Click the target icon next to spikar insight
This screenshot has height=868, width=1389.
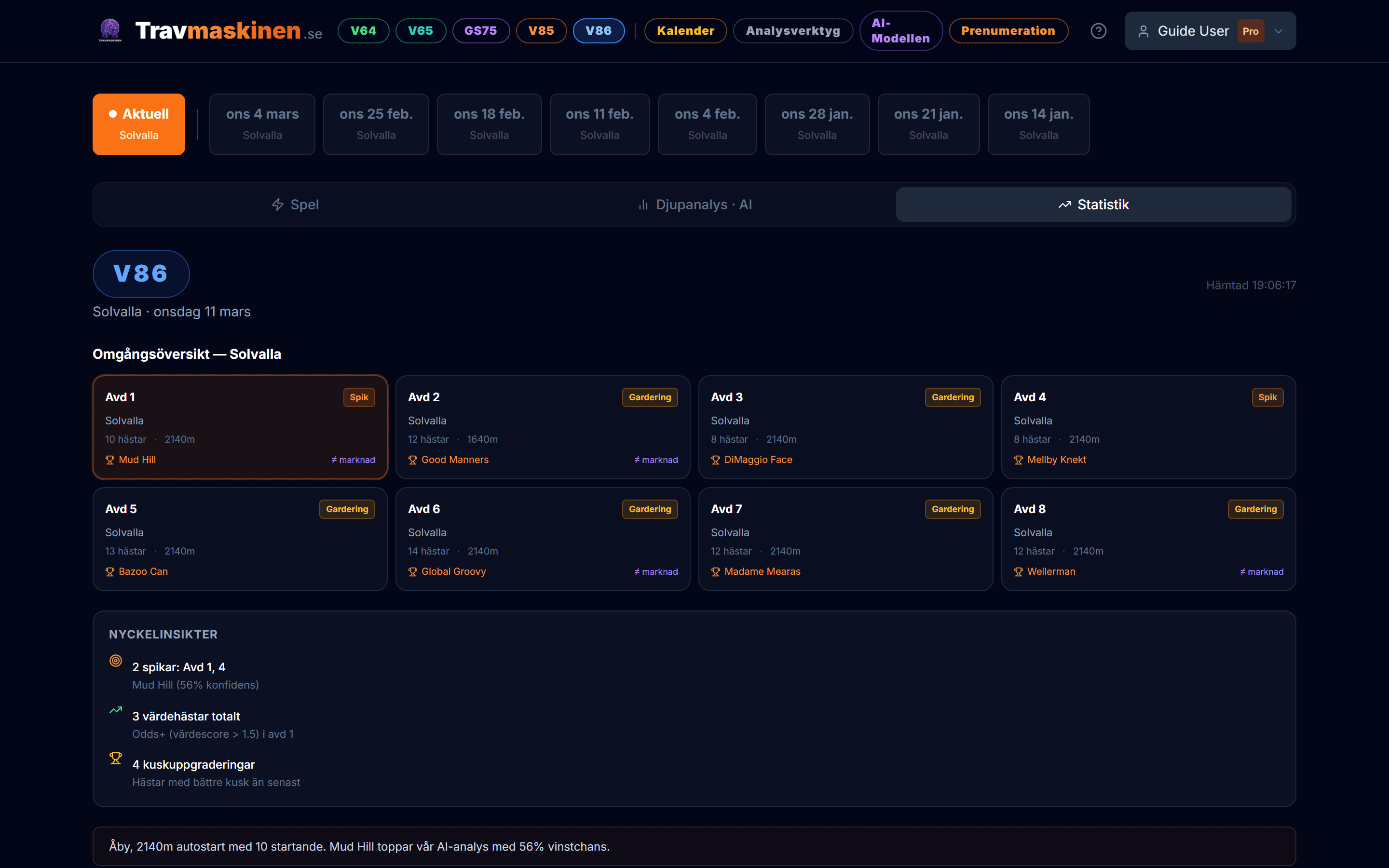pyautogui.click(x=116, y=661)
